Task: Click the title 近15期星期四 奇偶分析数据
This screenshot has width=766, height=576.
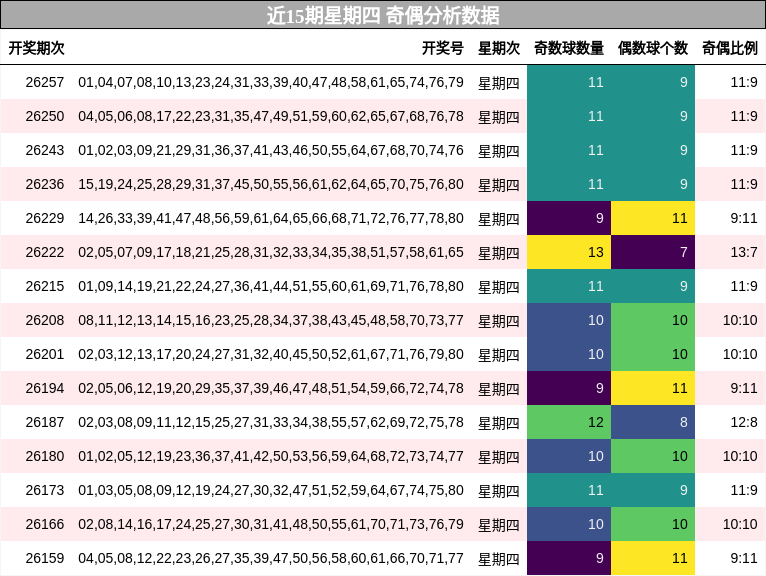Action: click(x=383, y=15)
